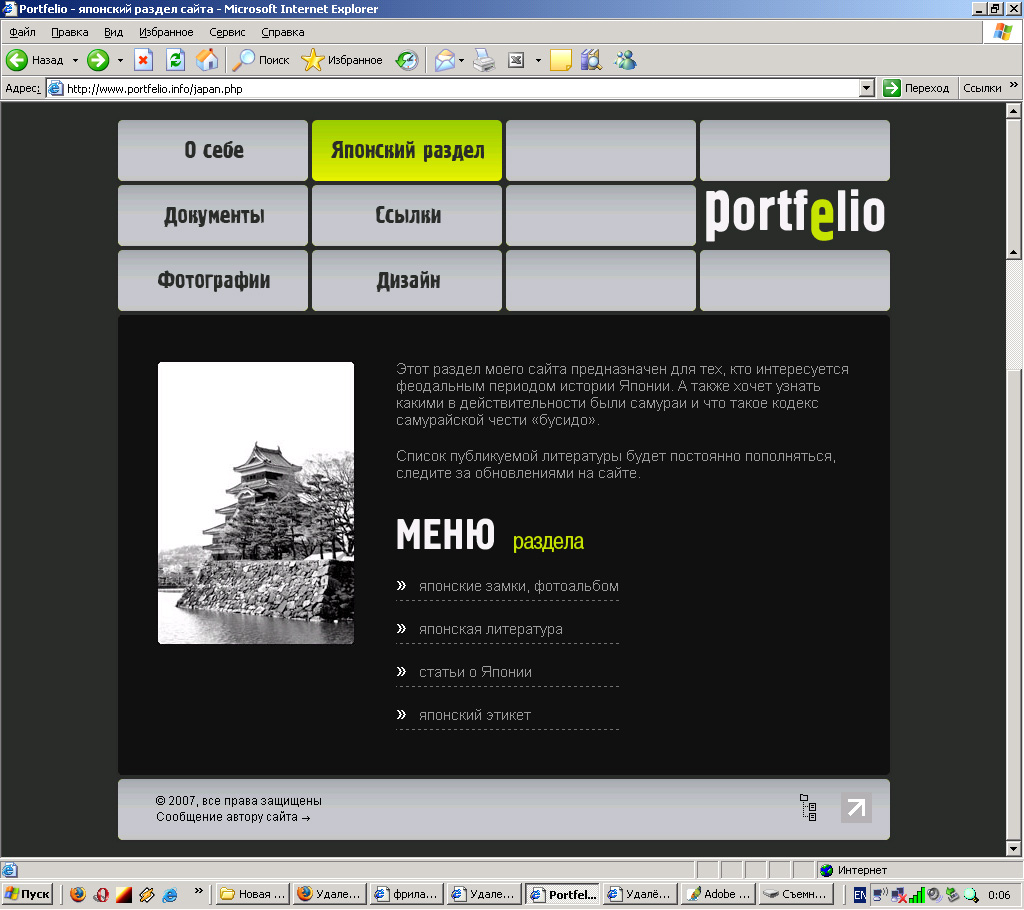The height and width of the screenshot is (910, 1024).
Task: Go to the Home page icon
Action: tap(207, 60)
